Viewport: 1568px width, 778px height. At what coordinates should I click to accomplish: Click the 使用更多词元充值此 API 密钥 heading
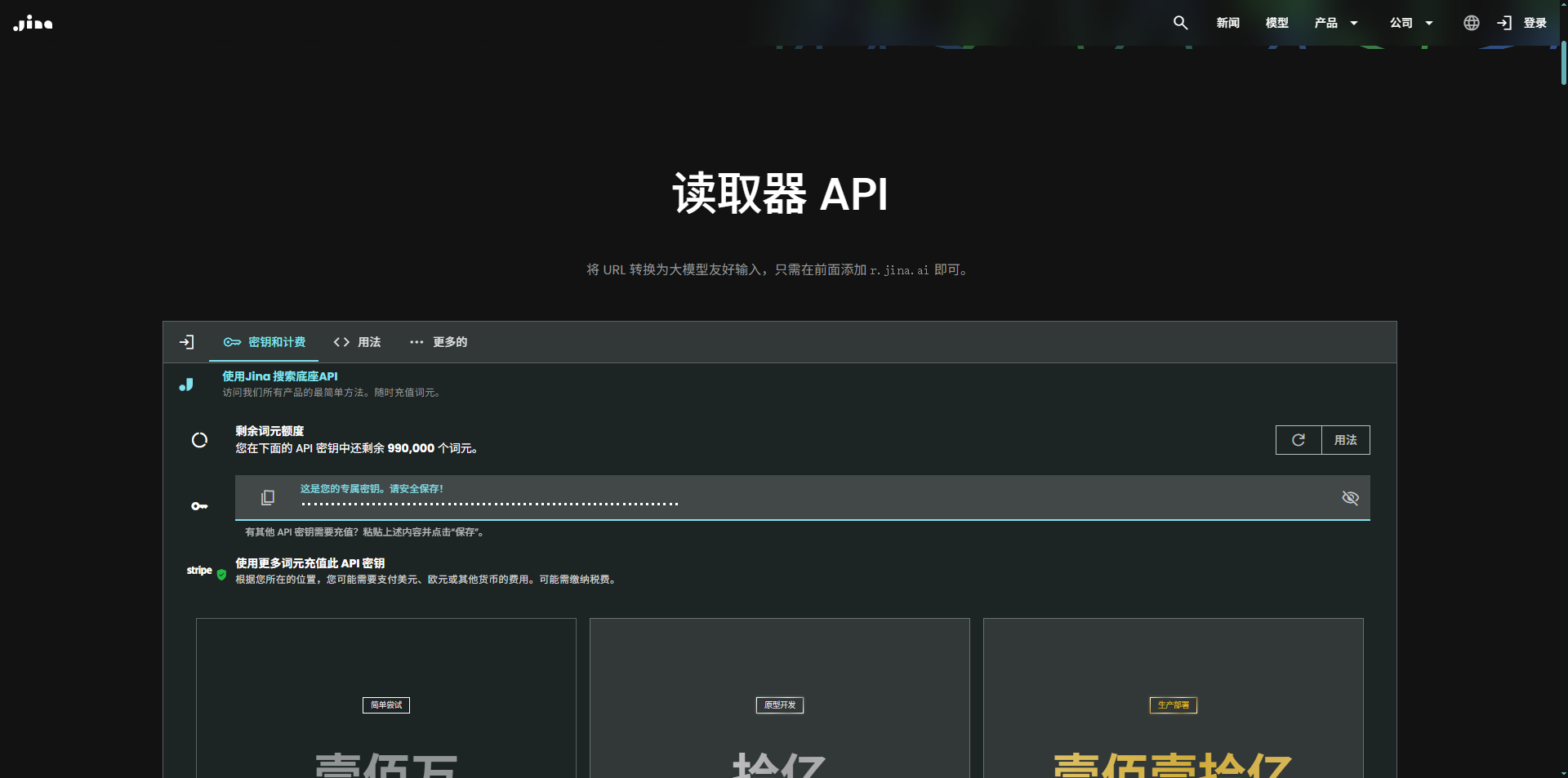[x=310, y=563]
